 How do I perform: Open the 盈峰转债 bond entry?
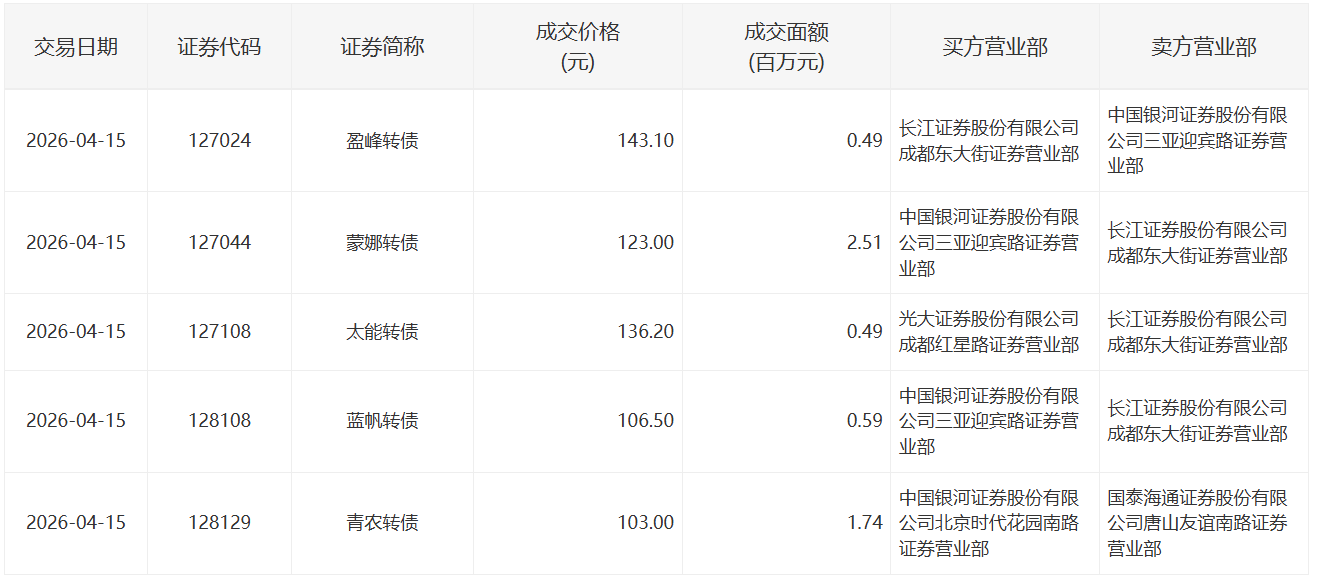(382, 141)
